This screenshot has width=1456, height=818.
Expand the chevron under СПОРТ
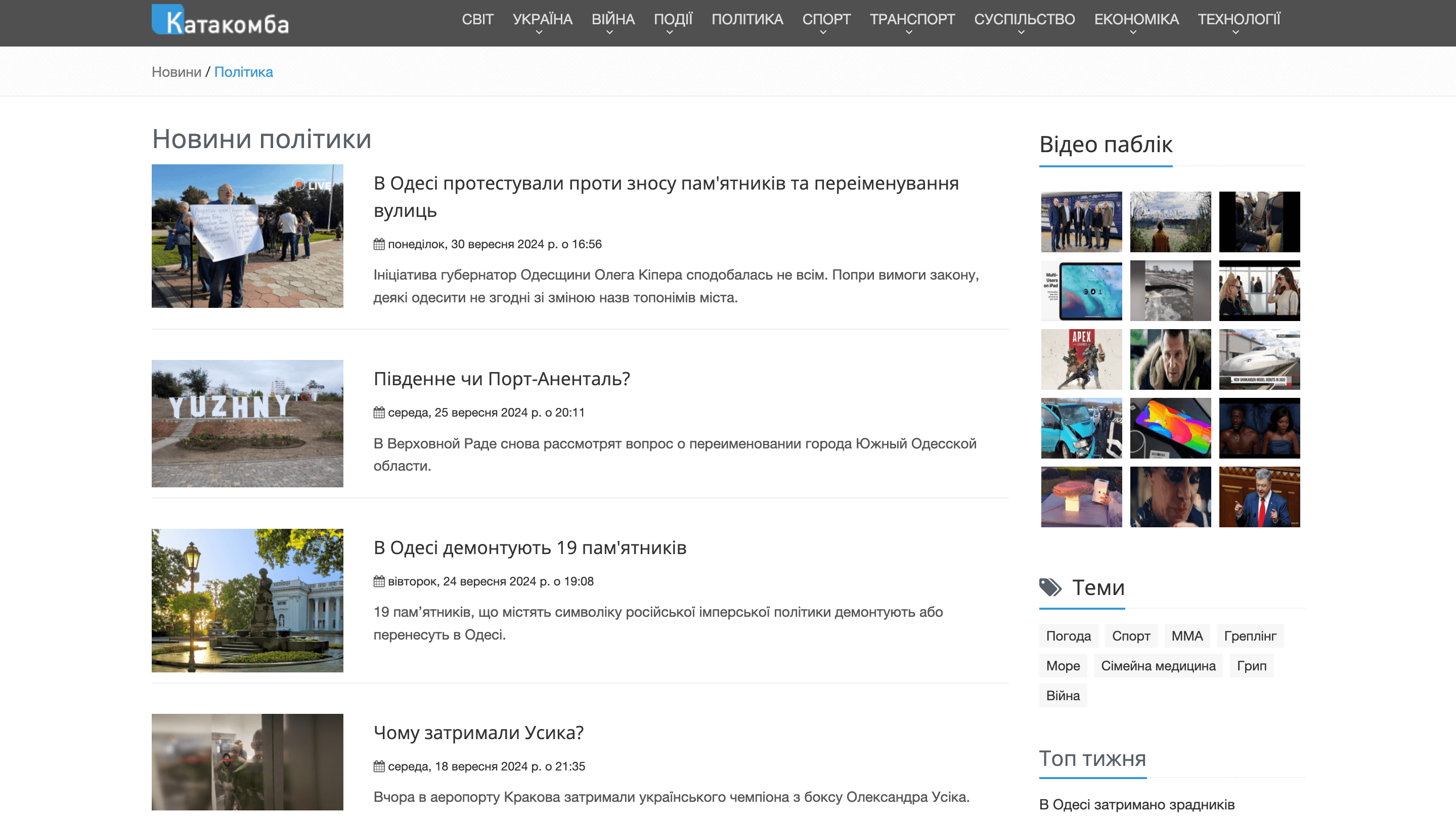coord(823,33)
